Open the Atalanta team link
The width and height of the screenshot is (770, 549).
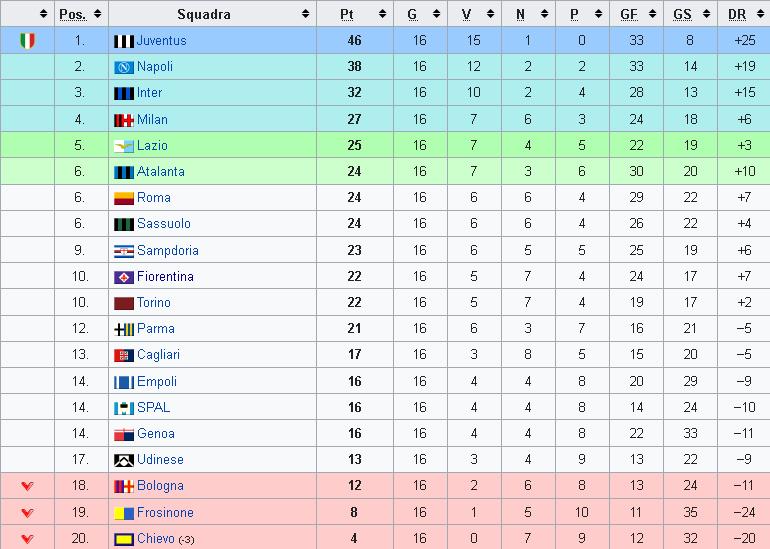coord(161,171)
